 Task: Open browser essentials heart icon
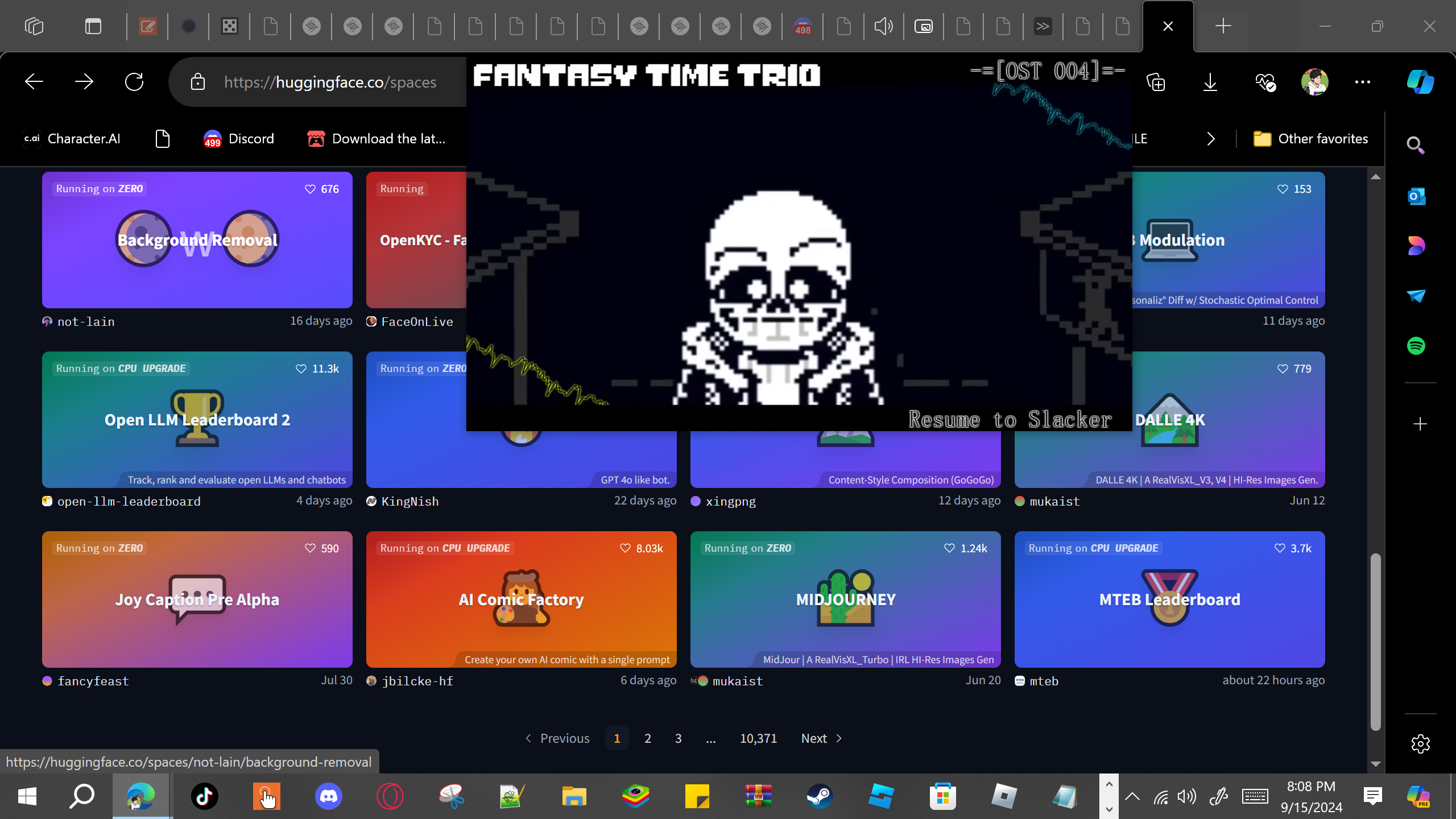(x=1265, y=82)
